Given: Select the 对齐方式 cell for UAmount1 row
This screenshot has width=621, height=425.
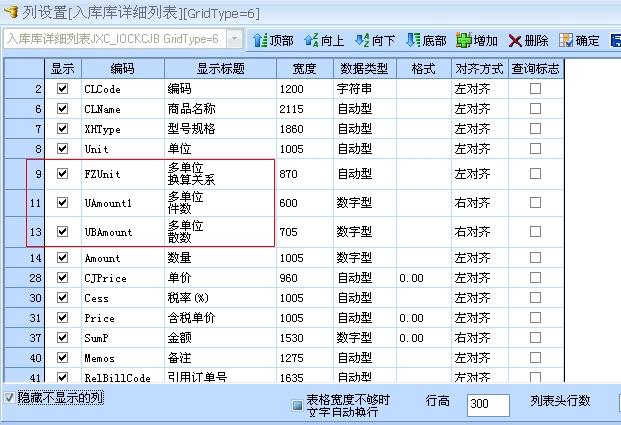Looking at the screenshot, I should click(479, 202).
